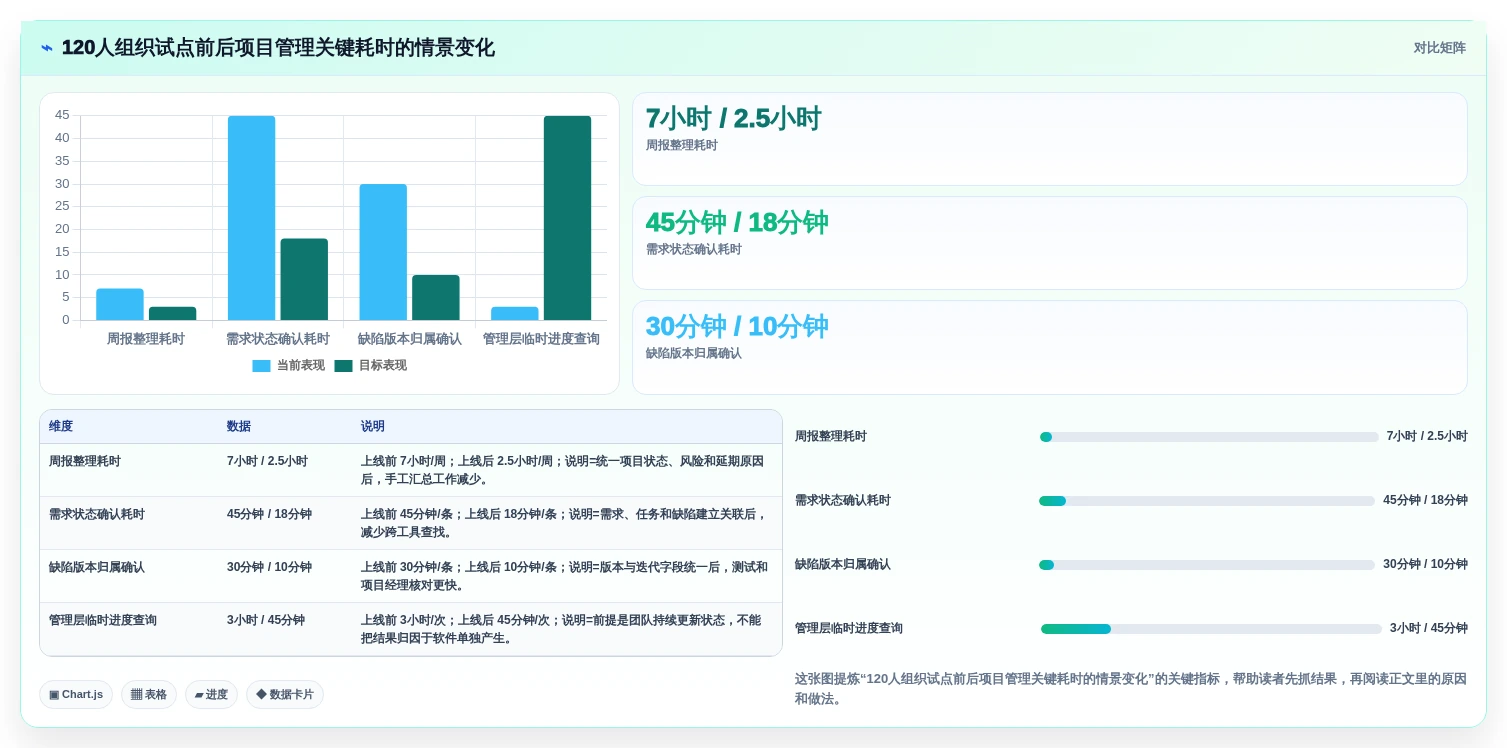Select the 周报整理耗时 table row label
Viewport: 1507px width, 748px height.
tap(85, 461)
